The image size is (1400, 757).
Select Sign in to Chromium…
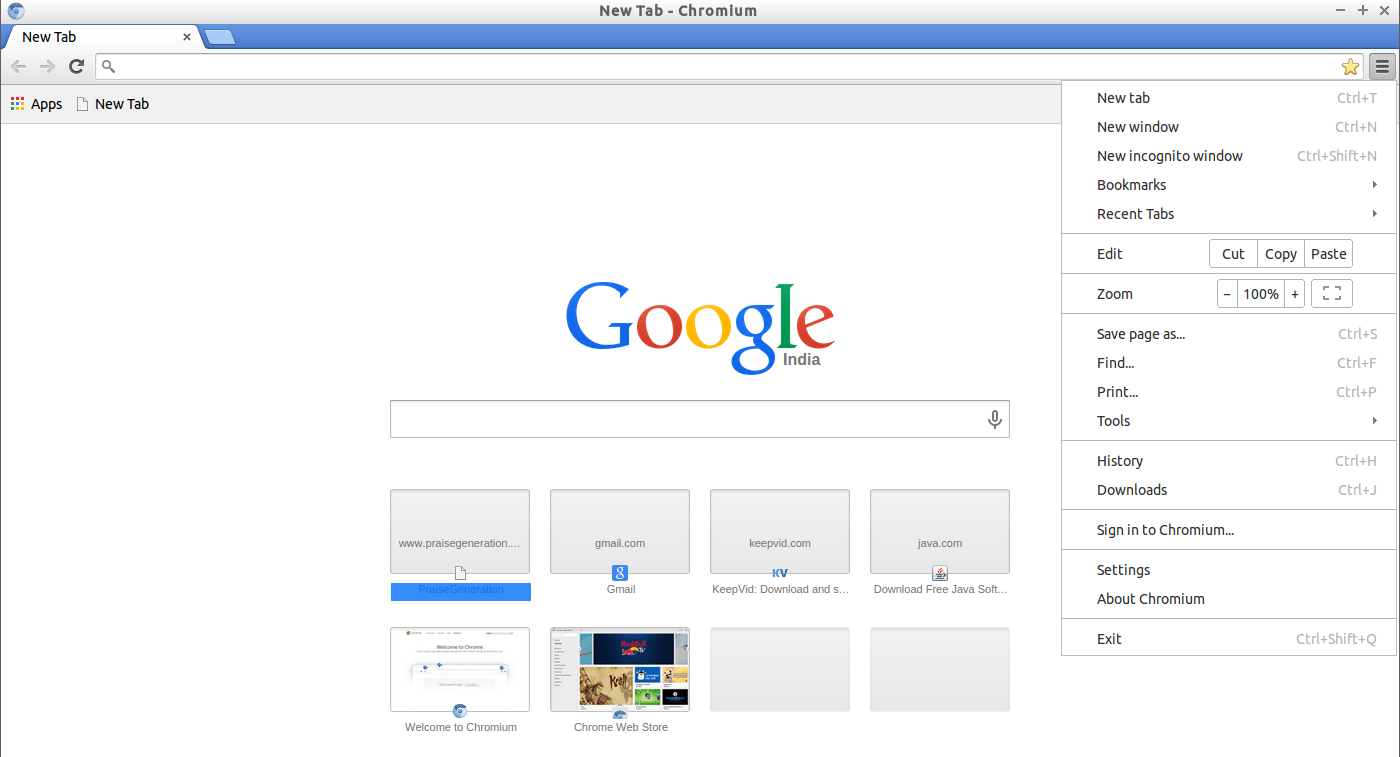pos(1229,530)
